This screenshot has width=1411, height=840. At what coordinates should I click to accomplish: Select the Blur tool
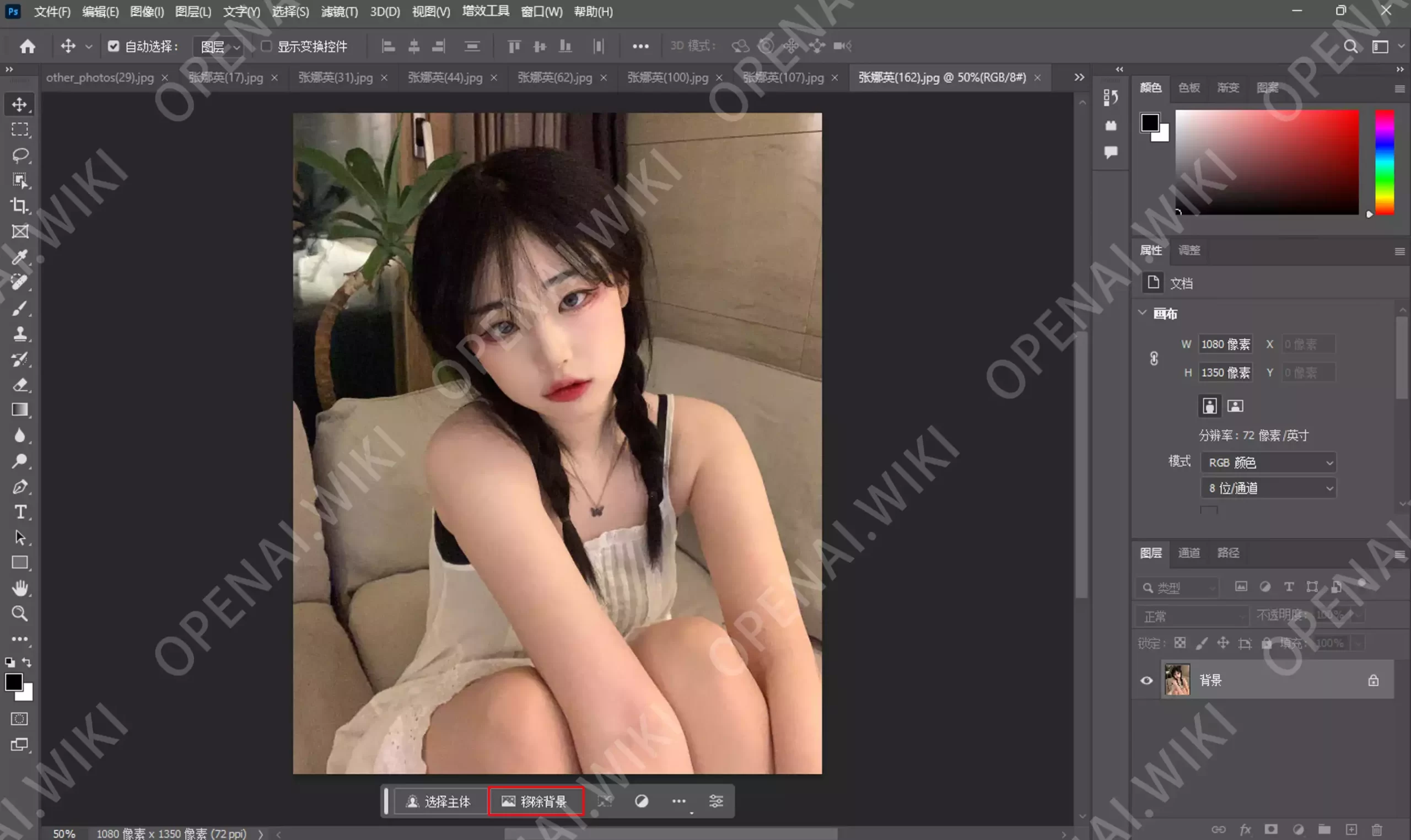(20, 435)
